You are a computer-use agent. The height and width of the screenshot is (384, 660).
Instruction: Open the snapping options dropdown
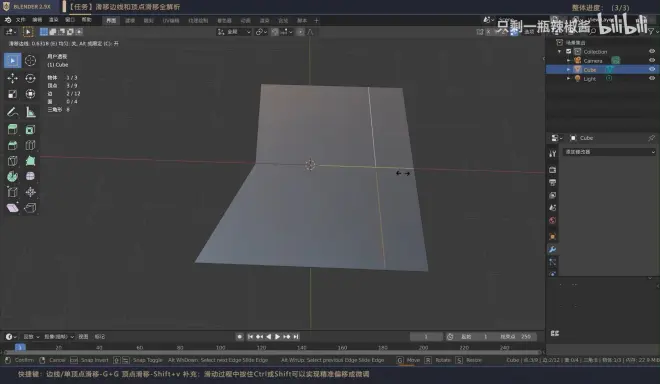[x=286, y=32]
